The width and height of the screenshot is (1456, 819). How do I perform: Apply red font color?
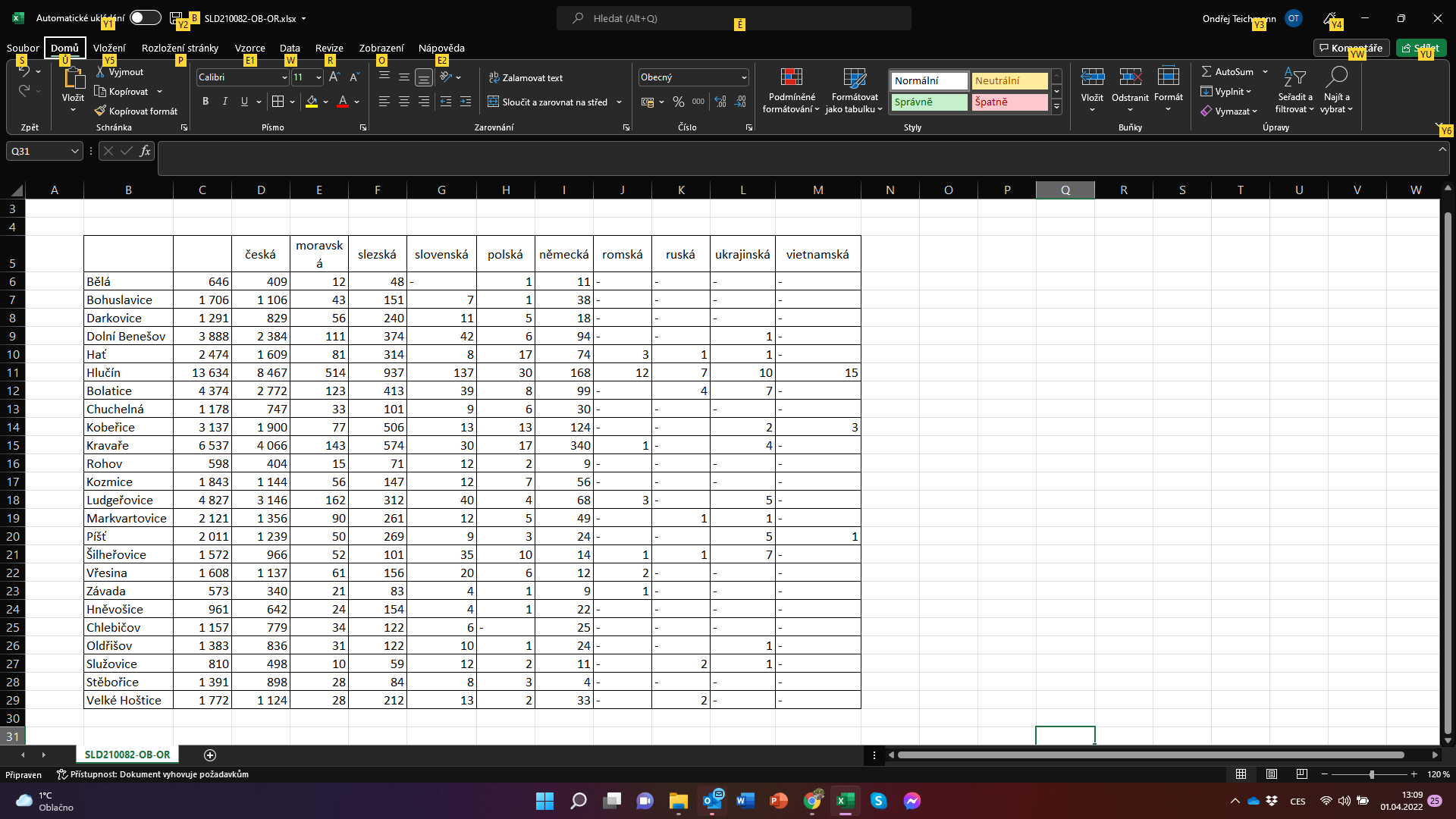343,102
